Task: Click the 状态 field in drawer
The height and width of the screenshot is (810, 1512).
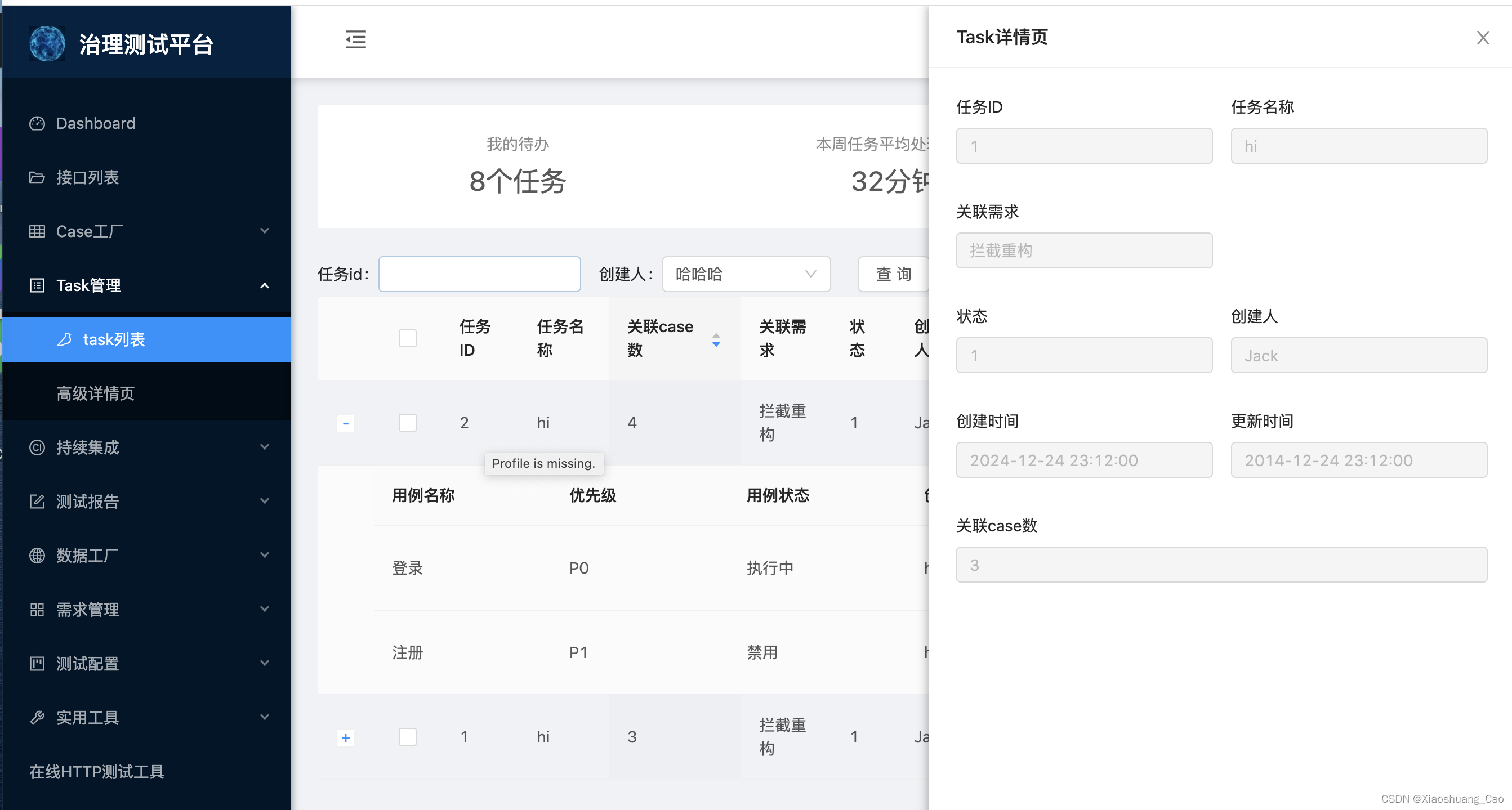Action: [x=1084, y=355]
